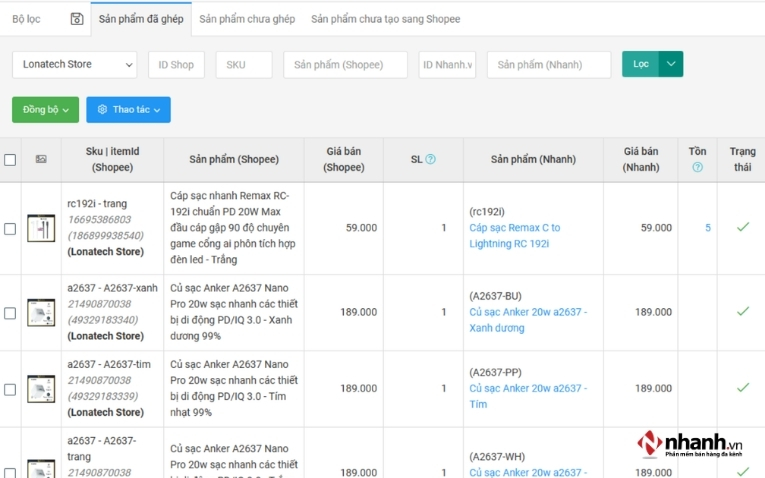Open the Thao tác dropdown menu

pos(128,110)
